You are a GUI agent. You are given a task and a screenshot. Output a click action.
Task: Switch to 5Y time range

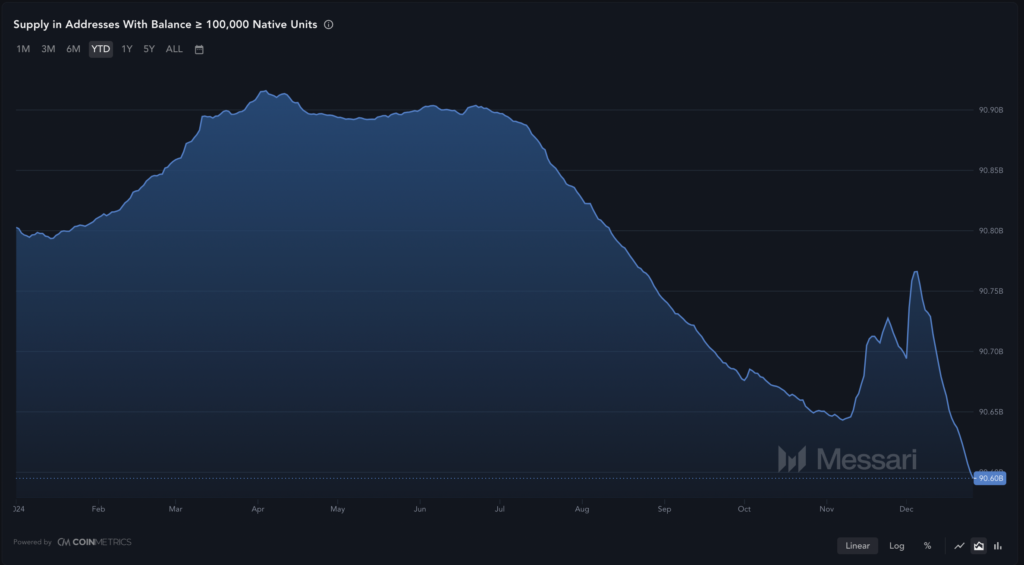point(149,49)
